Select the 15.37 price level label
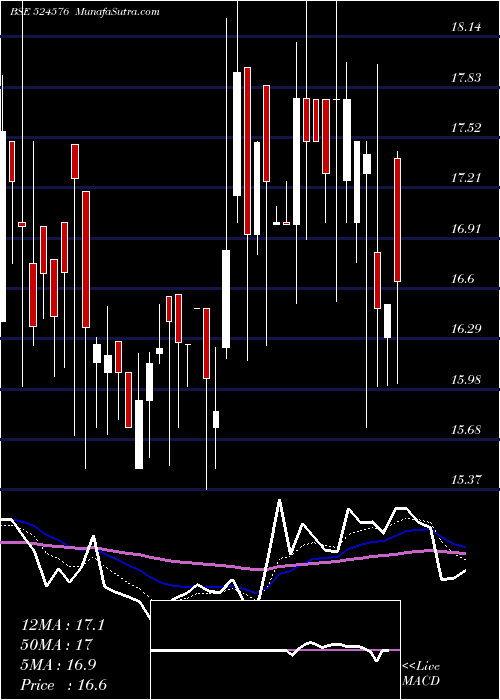Viewport: 500px width, 700px height. [x=466, y=480]
